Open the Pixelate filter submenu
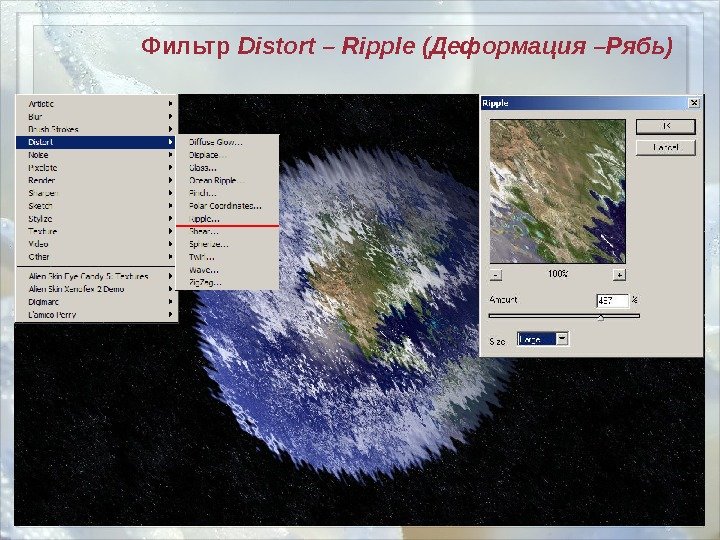 point(96,168)
